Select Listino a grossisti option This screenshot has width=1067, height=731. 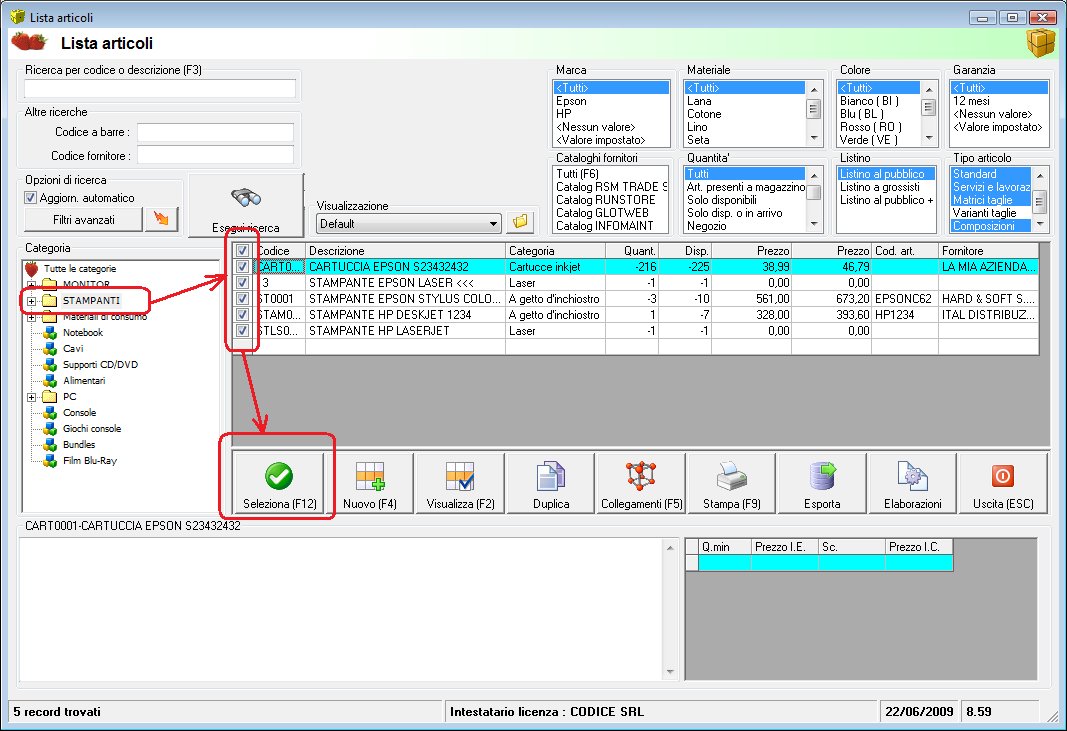[x=879, y=186]
